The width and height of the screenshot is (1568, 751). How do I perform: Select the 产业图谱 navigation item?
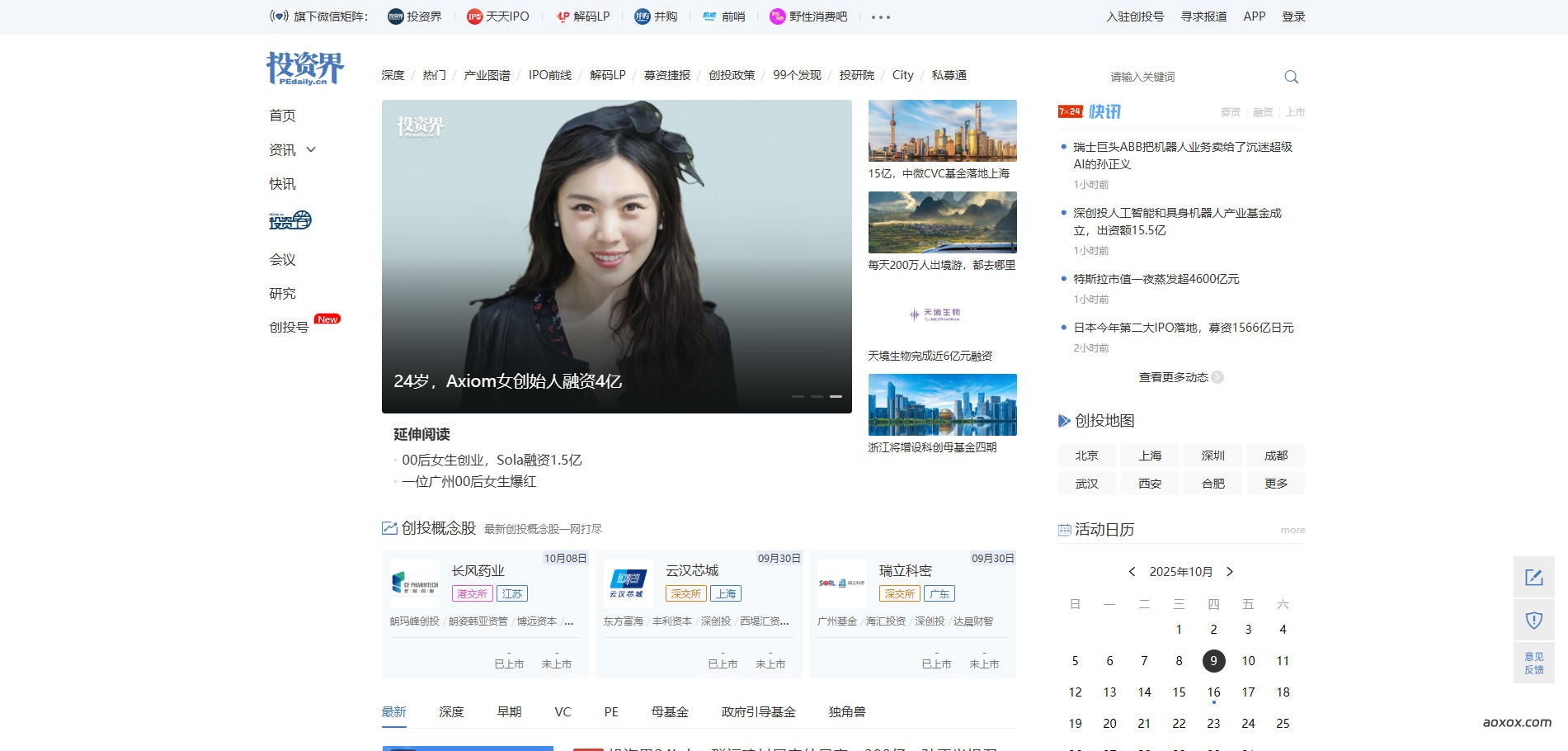(x=487, y=75)
